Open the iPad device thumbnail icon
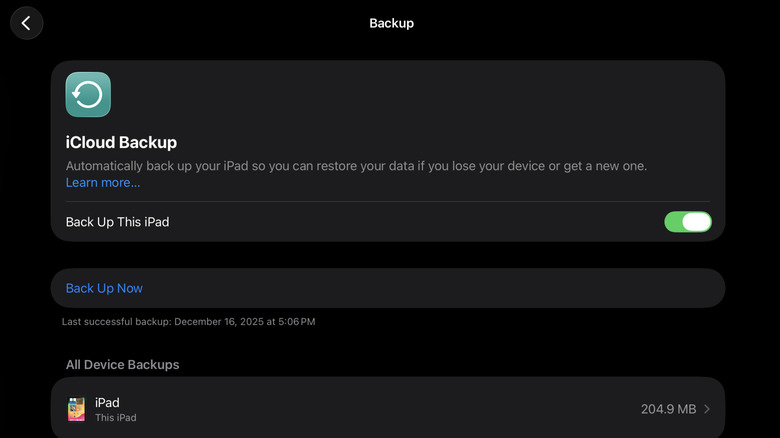Screen dimensions: 780x438 [76, 409]
